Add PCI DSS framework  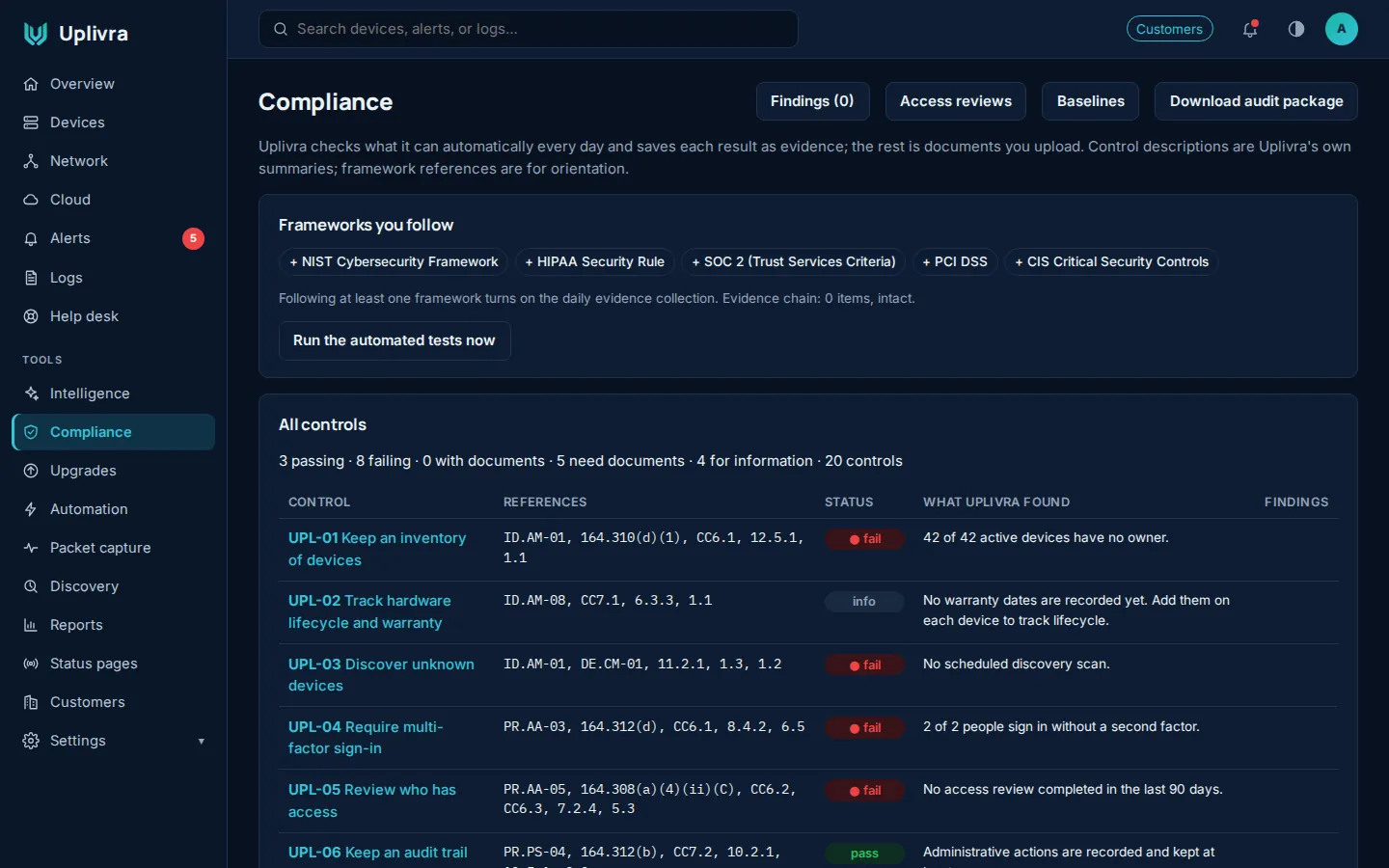[x=955, y=261]
